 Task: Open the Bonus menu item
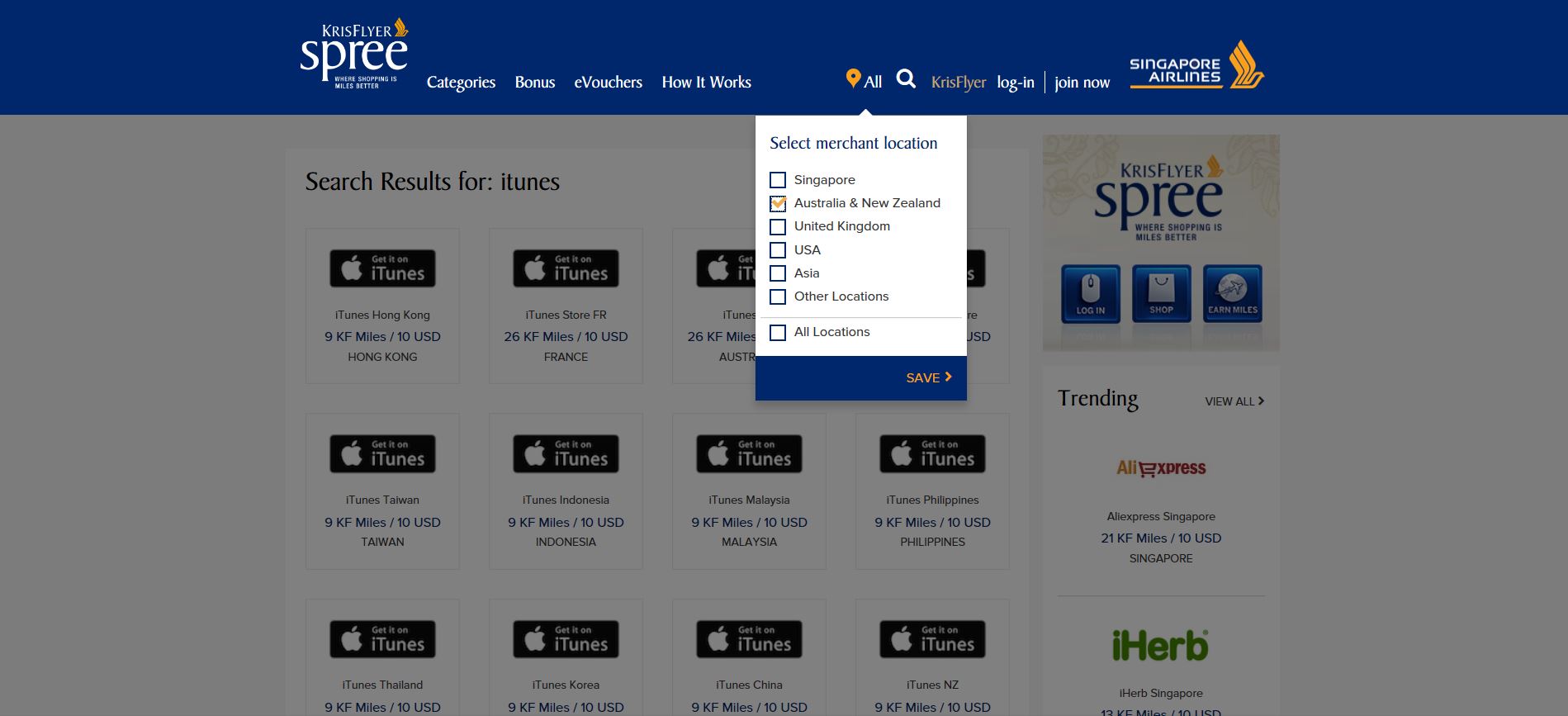535,82
